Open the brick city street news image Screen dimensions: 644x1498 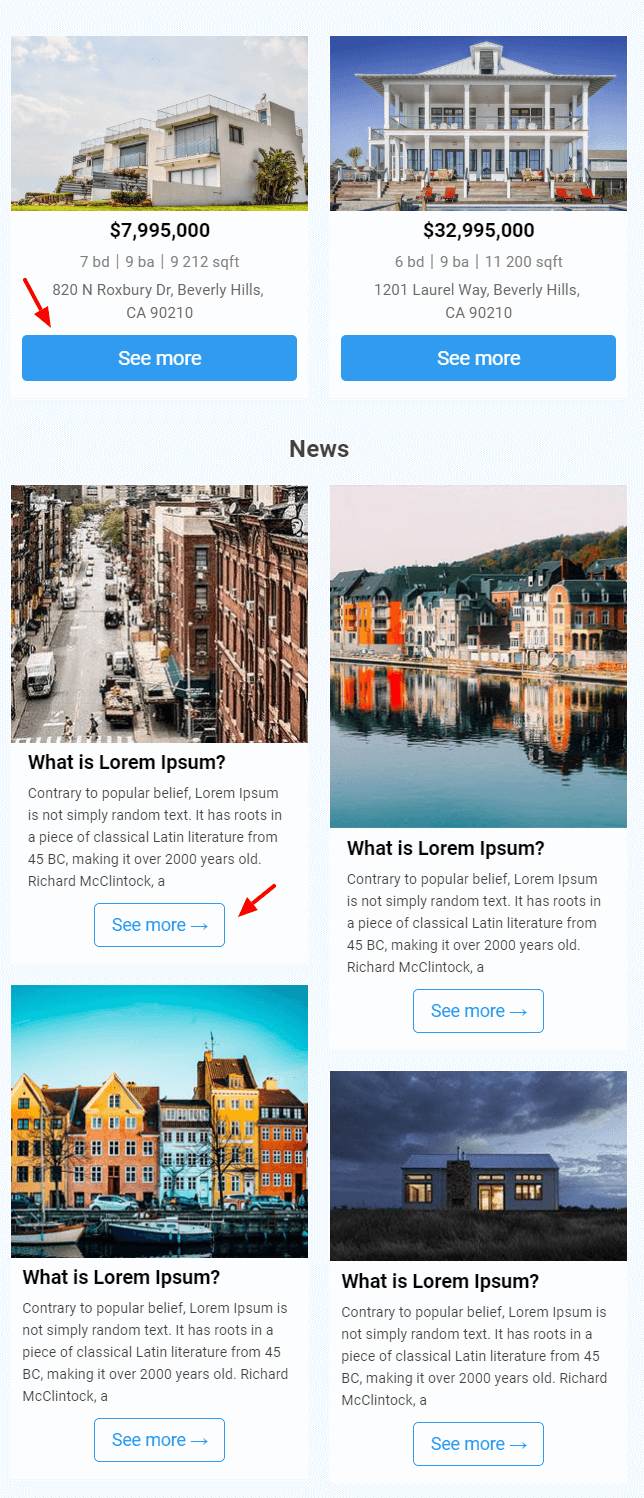pos(159,614)
